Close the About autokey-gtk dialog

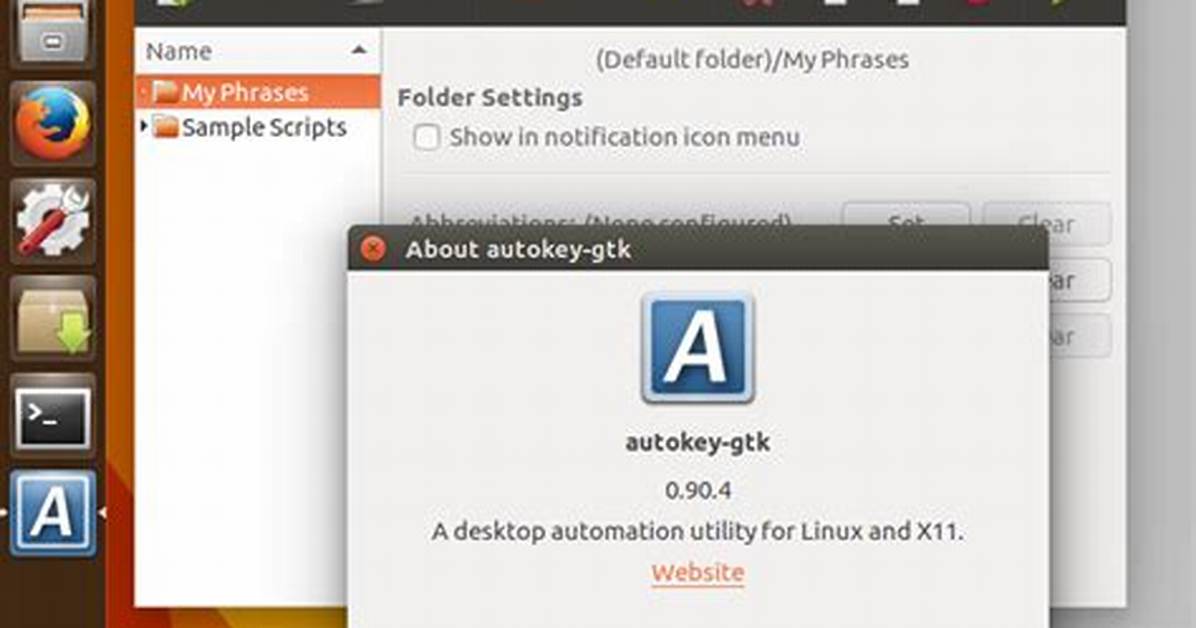(373, 249)
